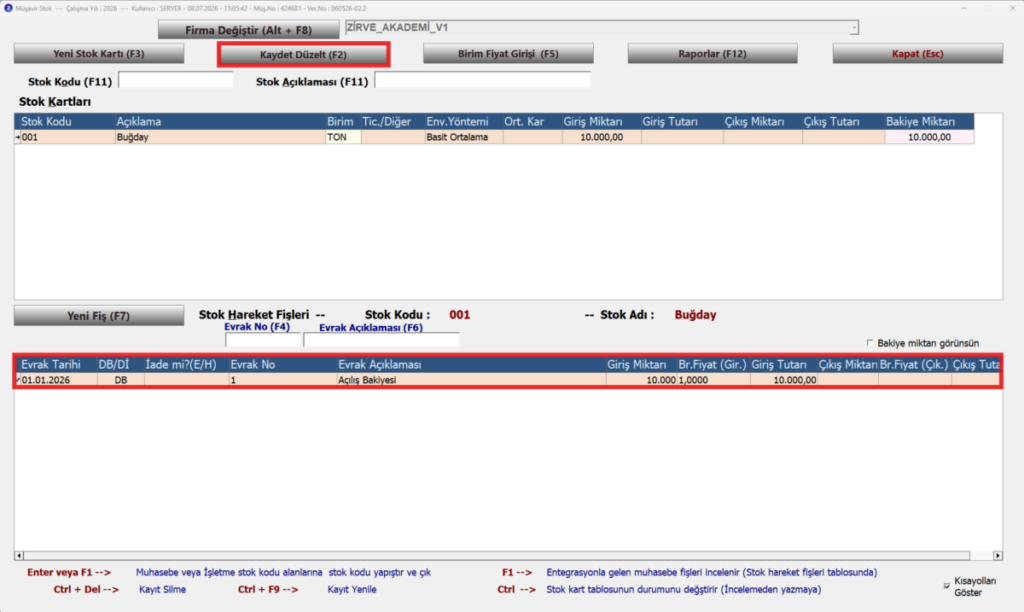
Task: Click DB/Dİ column header
Action: (120, 364)
